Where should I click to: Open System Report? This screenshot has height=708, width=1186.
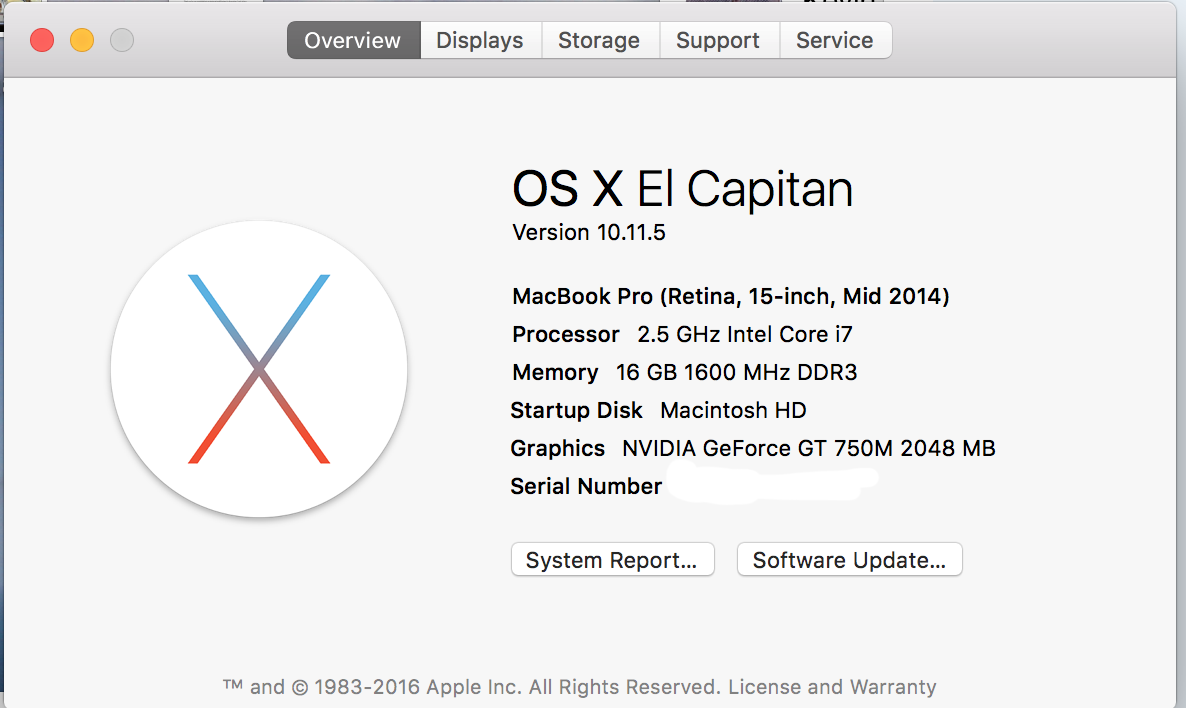pos(613,560)
